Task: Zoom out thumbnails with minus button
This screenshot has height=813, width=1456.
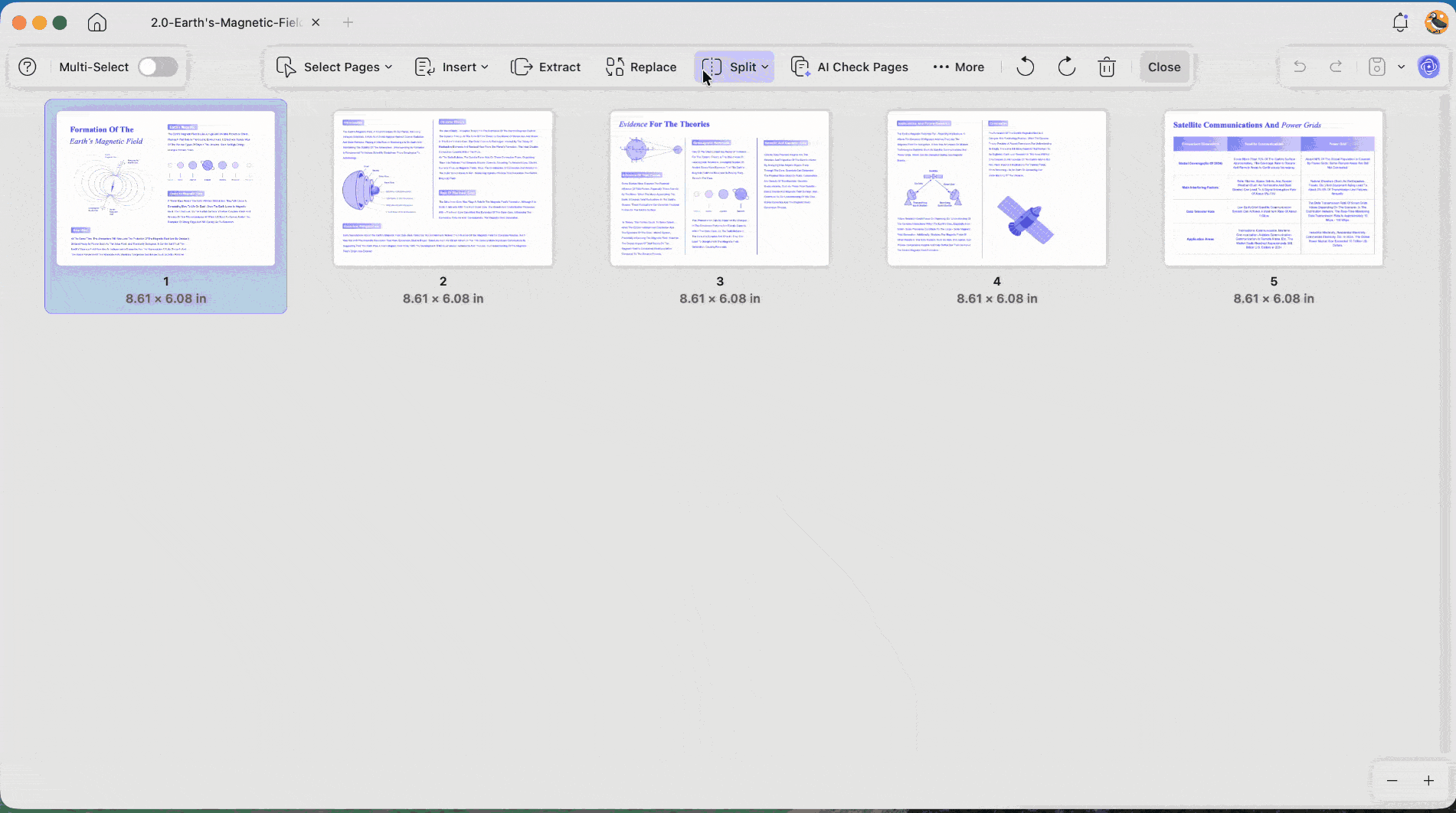Action: (x=1392, y=781)
